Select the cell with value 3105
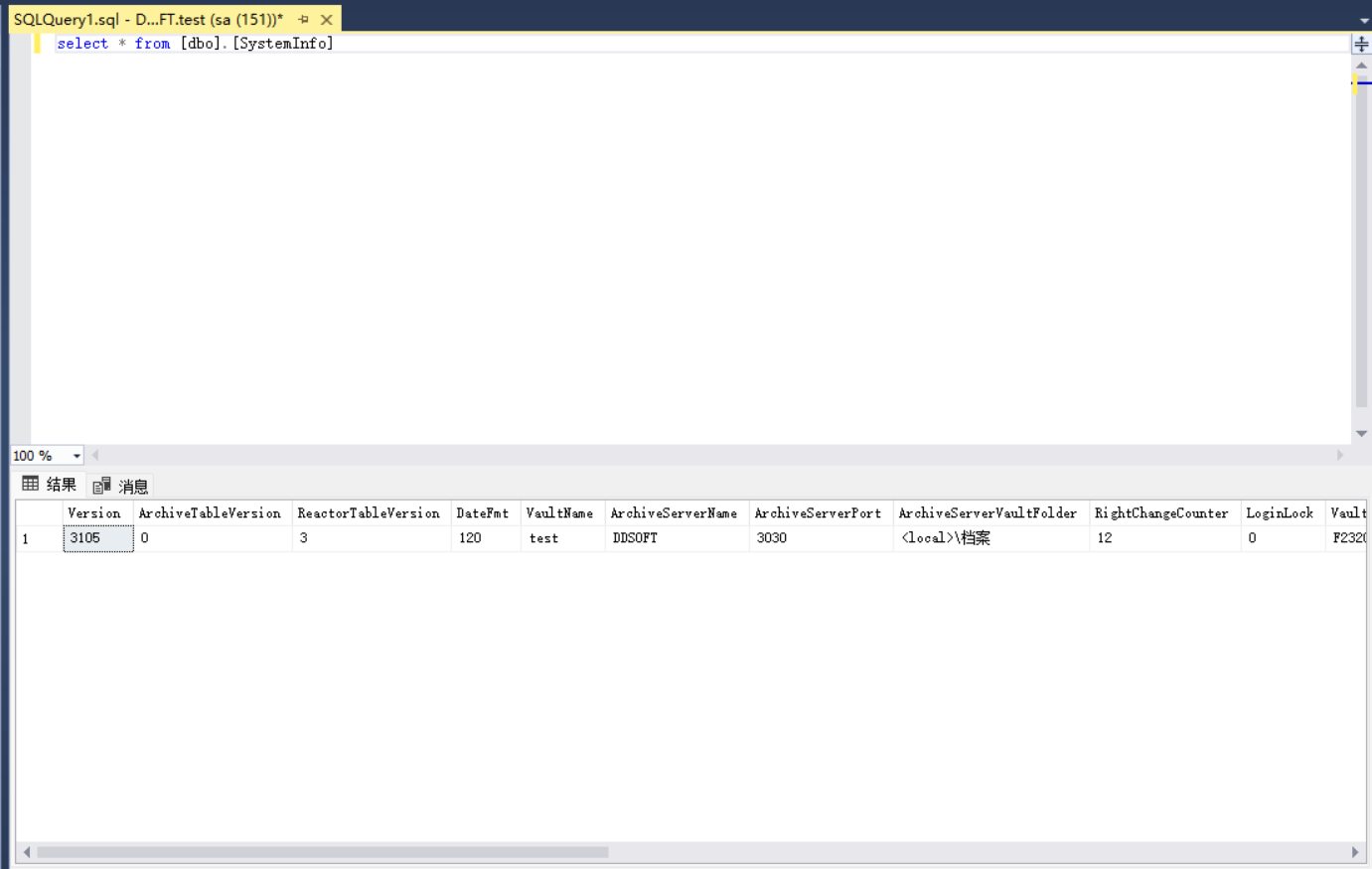 (x=98, y=538)
